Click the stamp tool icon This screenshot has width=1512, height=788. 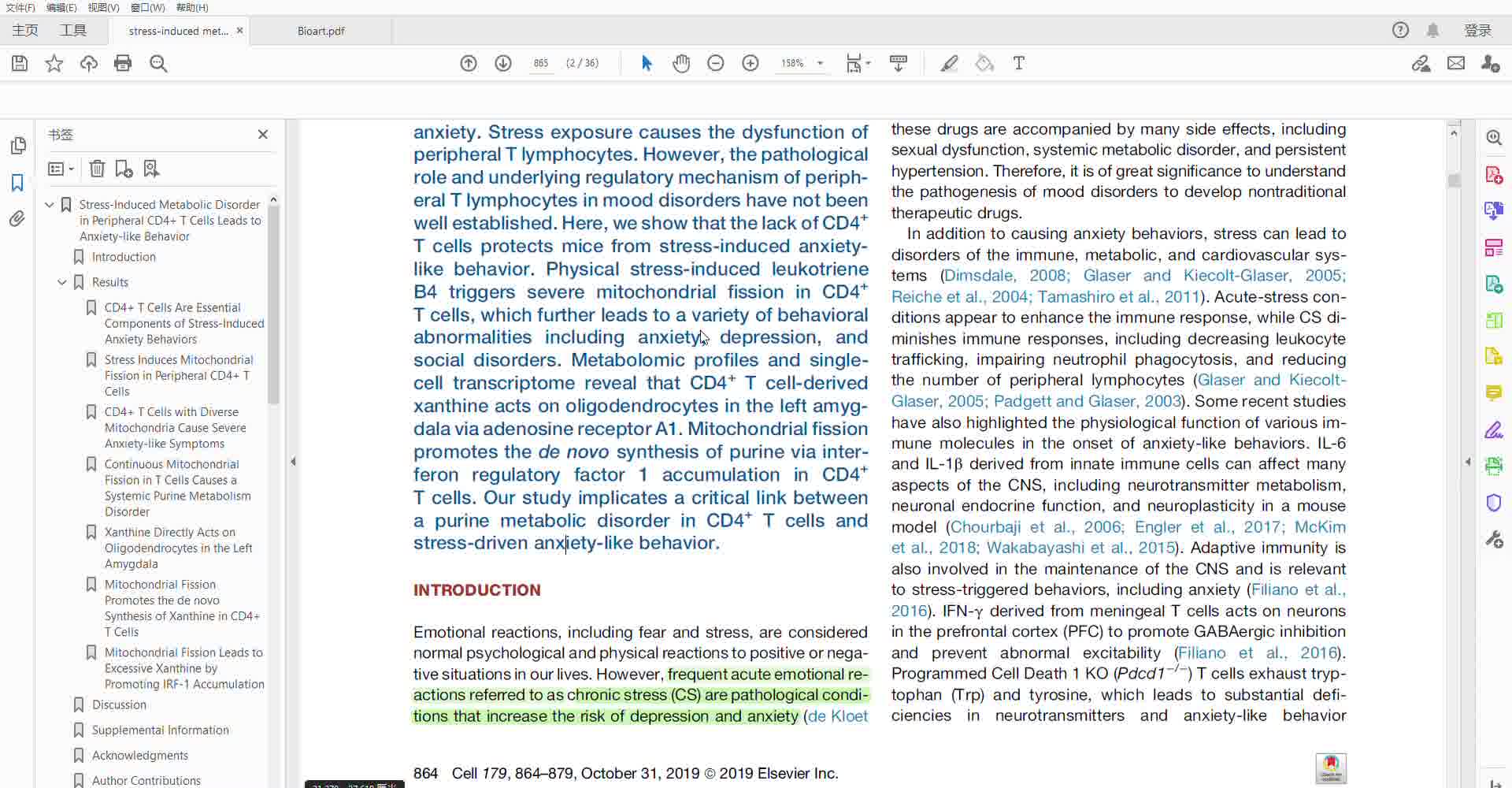tap(984, 63)
